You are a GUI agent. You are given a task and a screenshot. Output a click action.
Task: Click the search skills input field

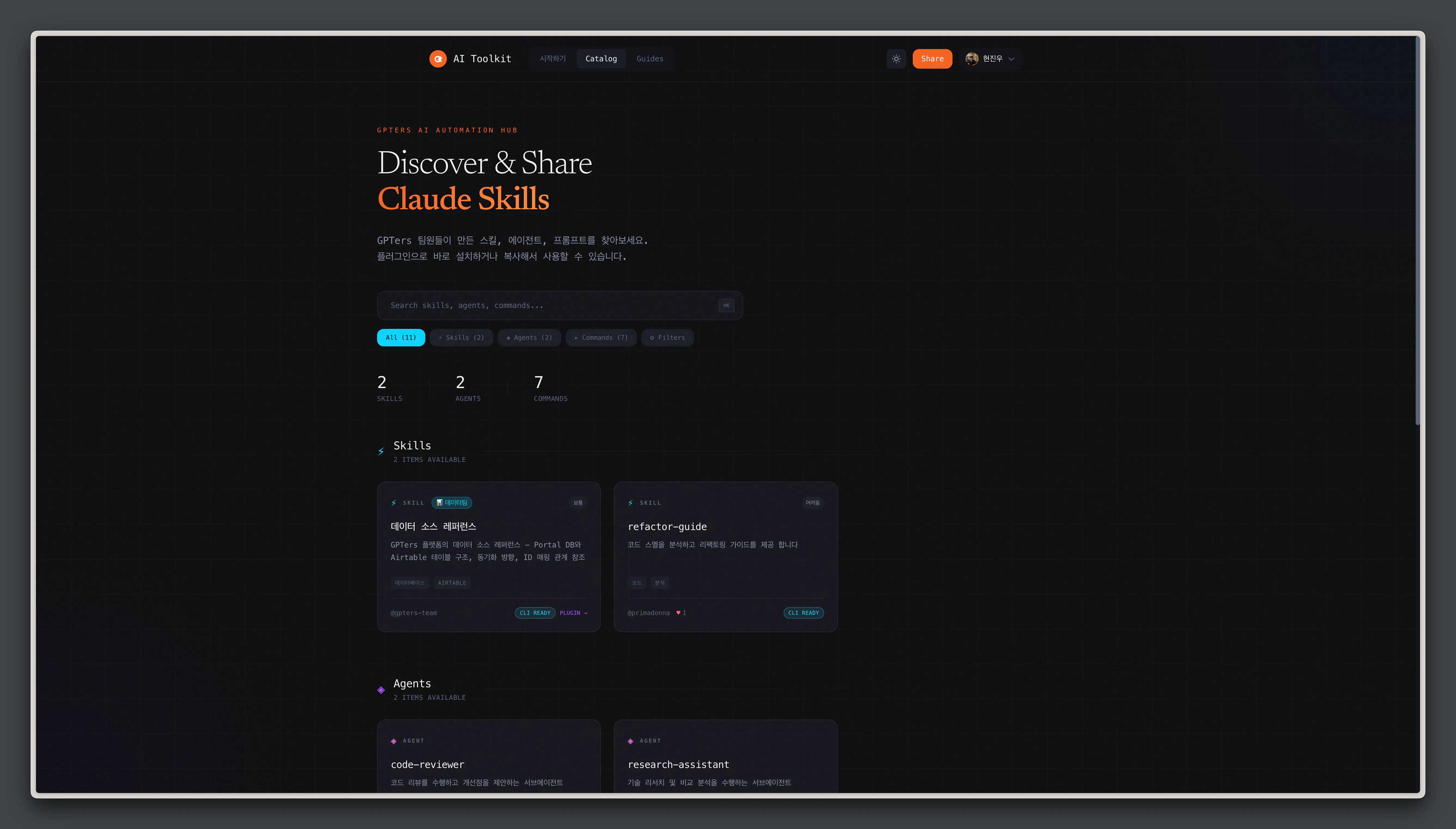point(547,306)
